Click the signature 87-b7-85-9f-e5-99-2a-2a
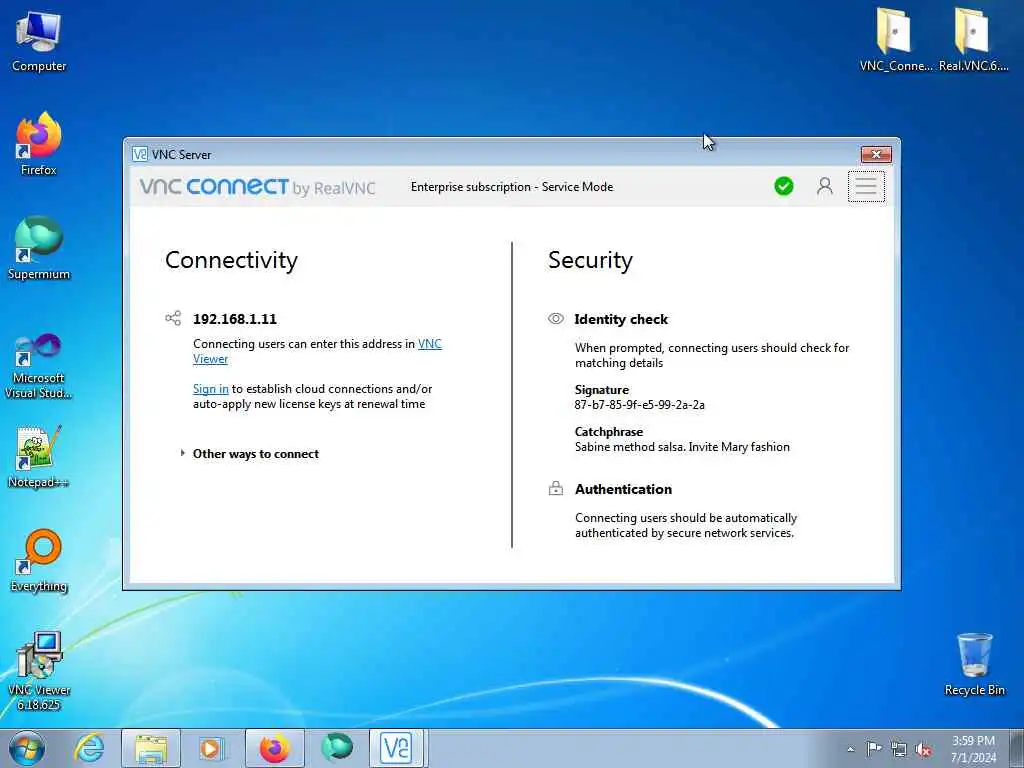The image size is (1024, 768). click(x=639, y=405)
